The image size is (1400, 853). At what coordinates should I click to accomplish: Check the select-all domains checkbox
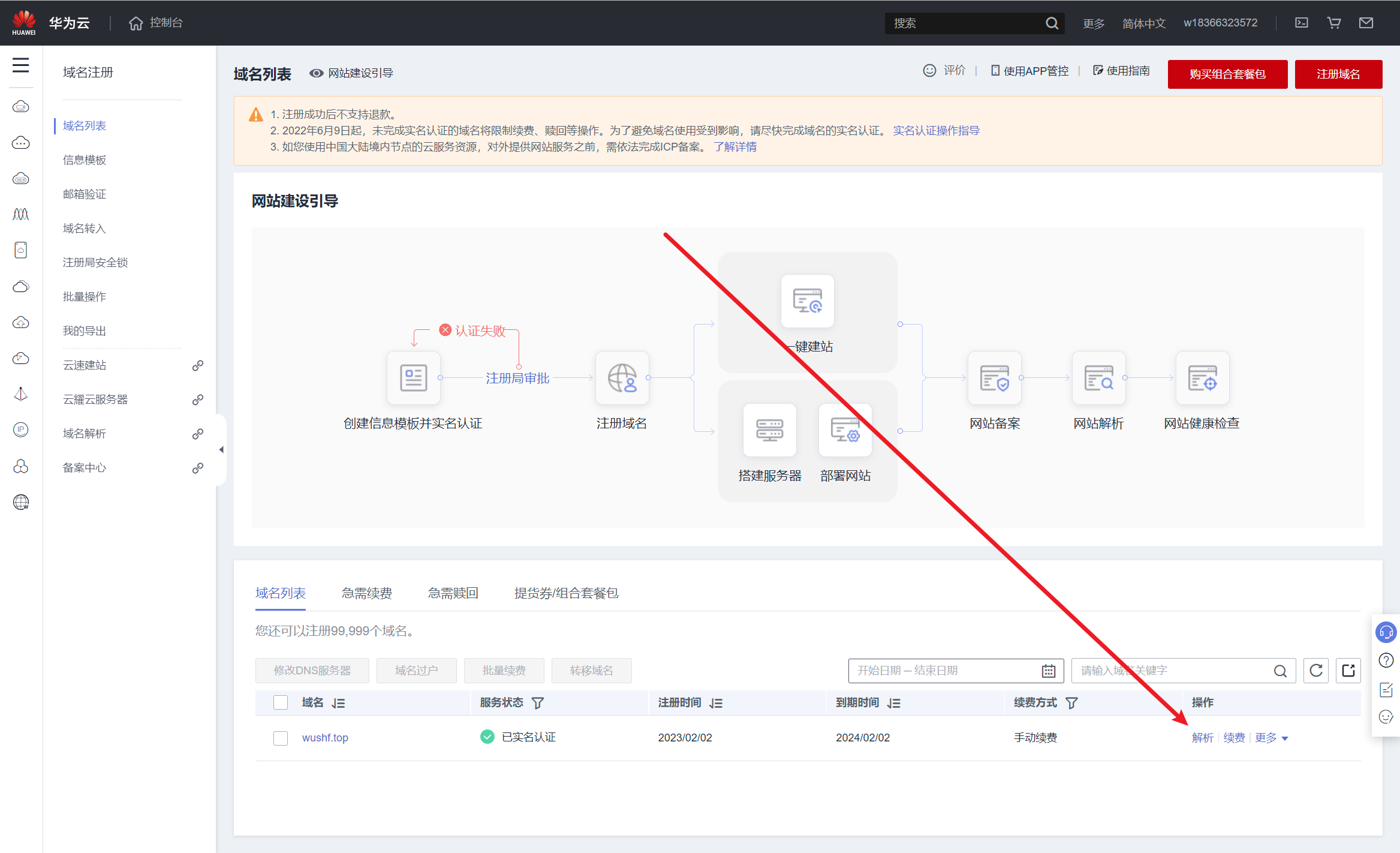pyautogui.click(x=281, y=702)
